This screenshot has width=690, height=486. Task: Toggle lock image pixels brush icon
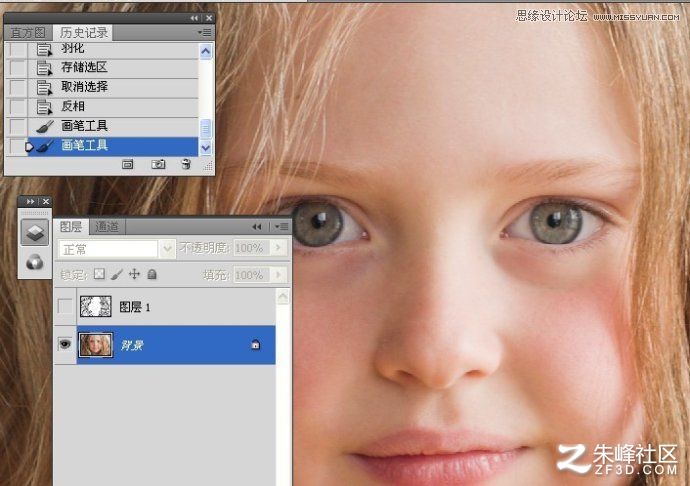click(x=117, y=275)
